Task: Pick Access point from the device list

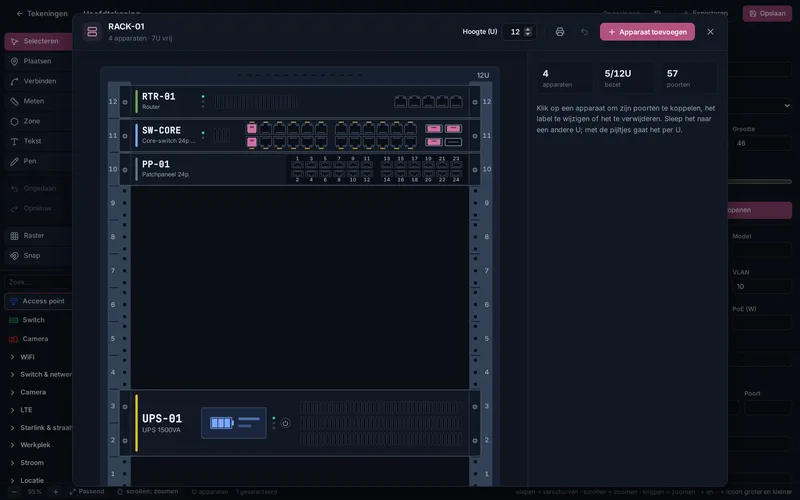Action: [39, 301]
